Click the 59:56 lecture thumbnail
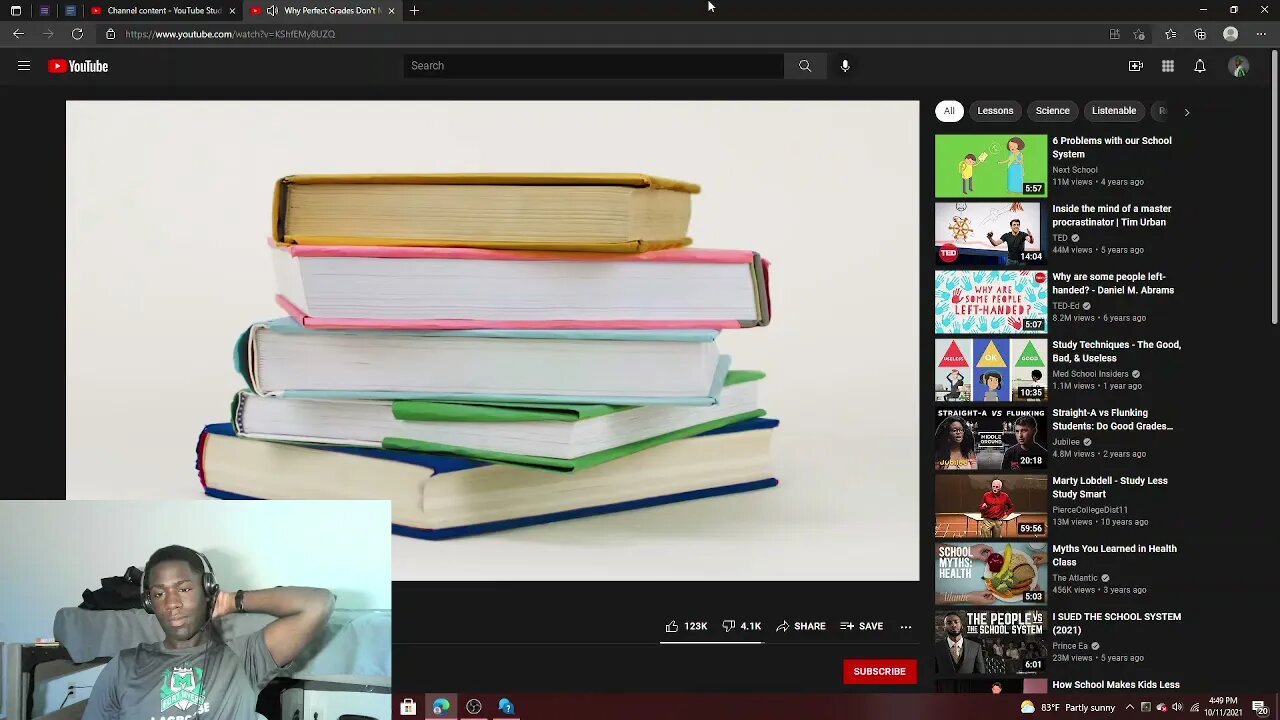 click(x=991, y=506)
